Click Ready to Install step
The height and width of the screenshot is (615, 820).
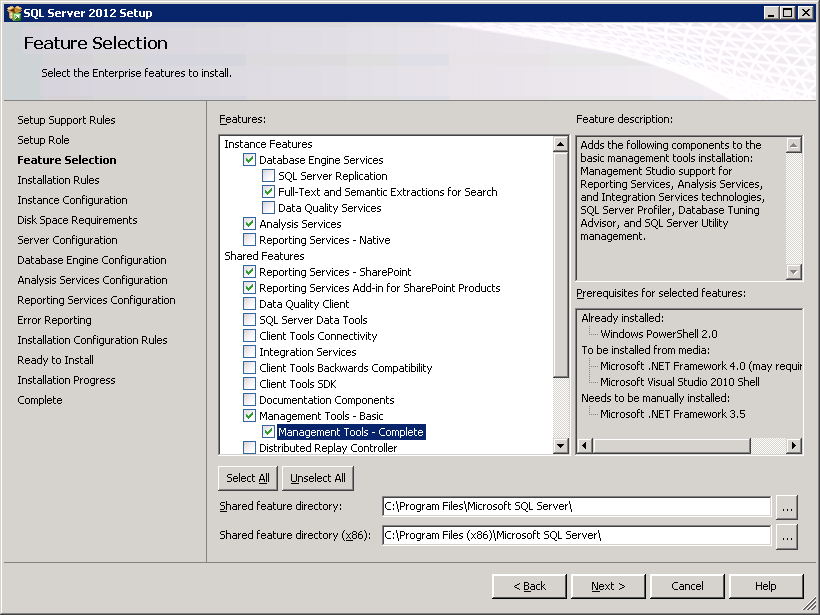coord(55,360)
